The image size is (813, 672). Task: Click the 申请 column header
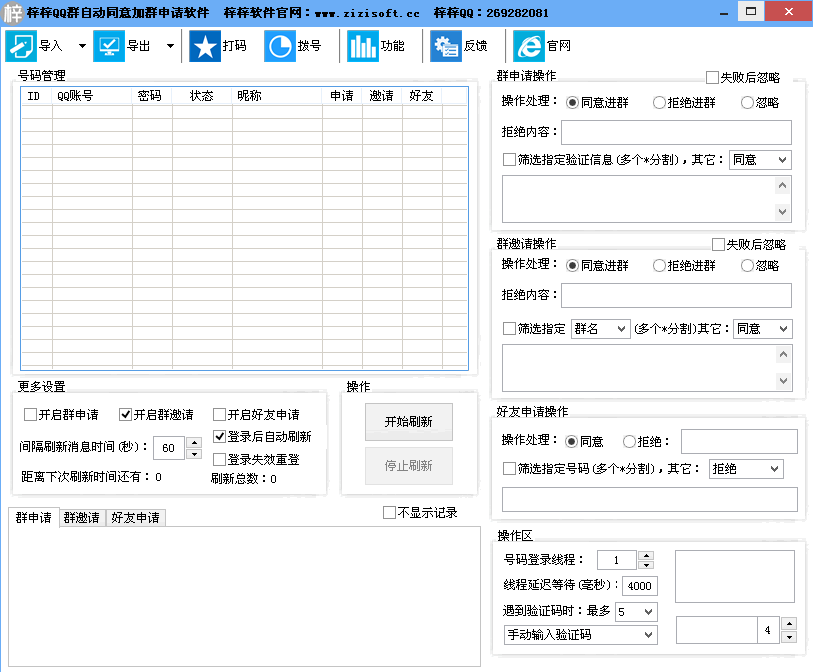click(342, 96)
